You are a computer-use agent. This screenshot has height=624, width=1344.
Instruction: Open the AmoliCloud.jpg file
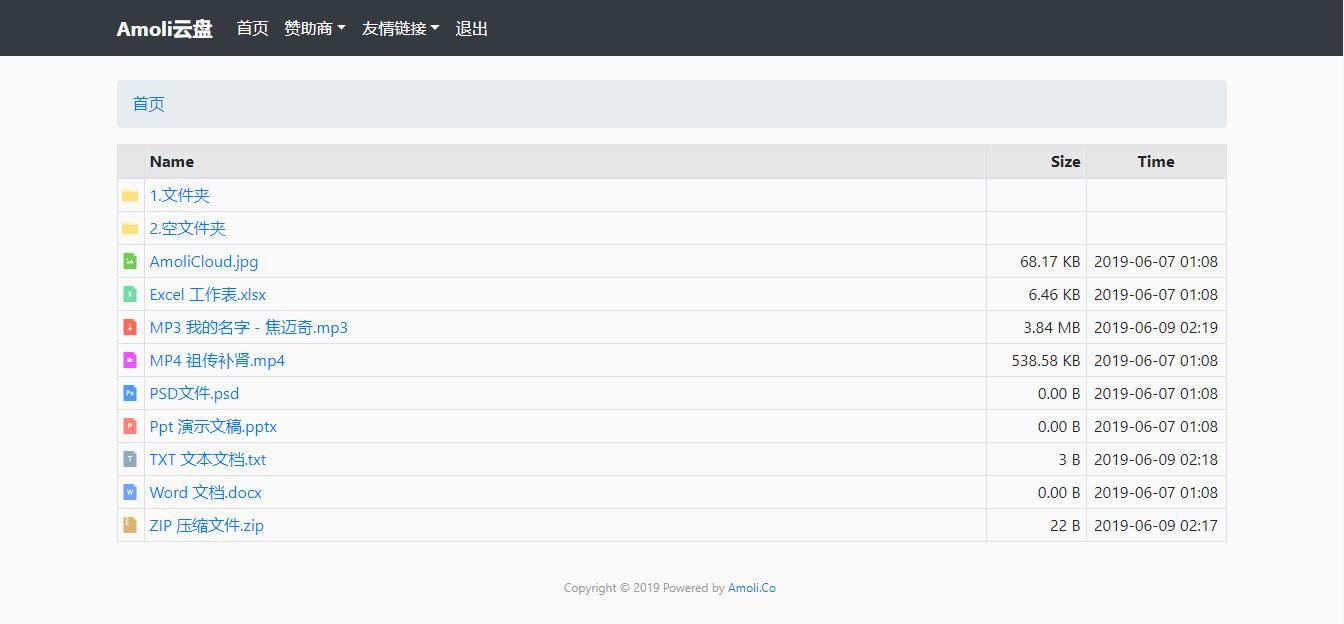point(204,261)
